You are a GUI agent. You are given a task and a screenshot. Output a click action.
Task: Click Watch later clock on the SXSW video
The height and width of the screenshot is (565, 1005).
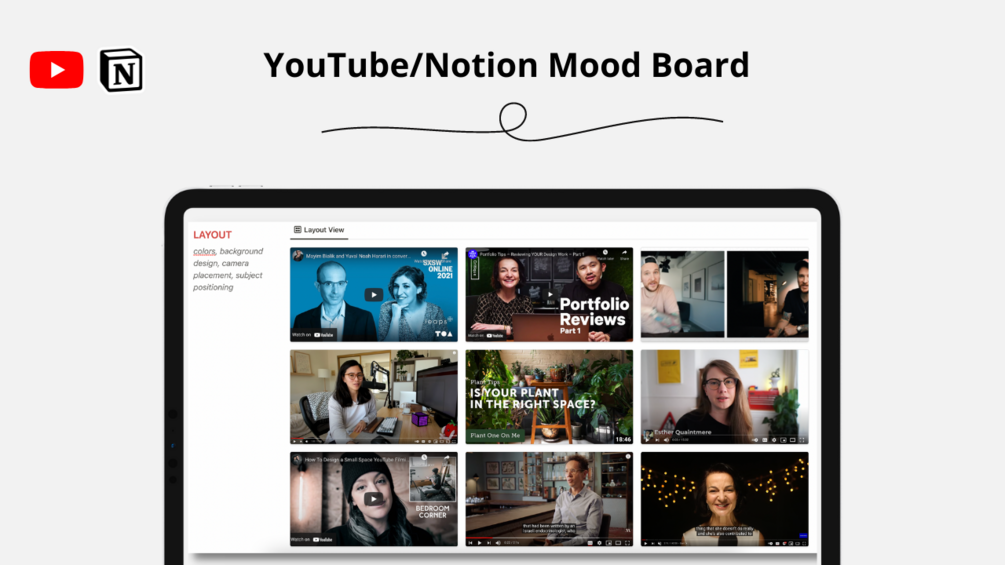(x=424, y=254)
